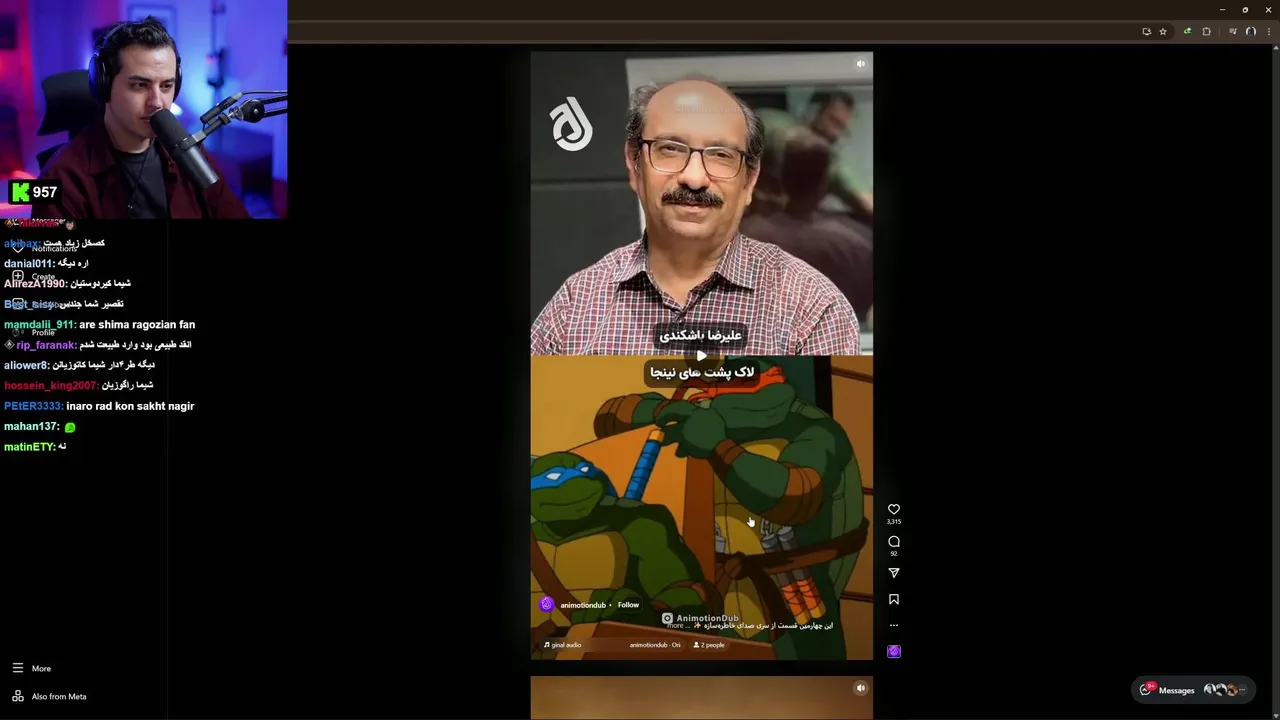Screen dimensions: 1280x720
Task: Open the next reel preview below
Action: (x=701, y=698)
